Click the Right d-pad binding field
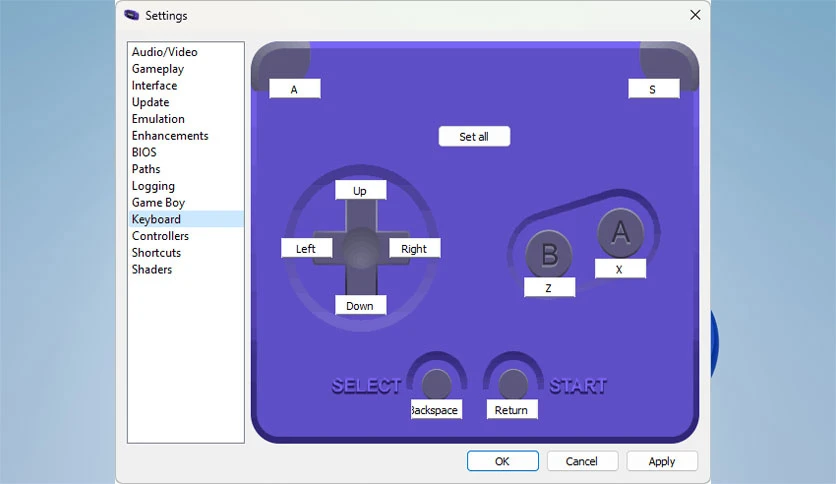 coord(414,248)
